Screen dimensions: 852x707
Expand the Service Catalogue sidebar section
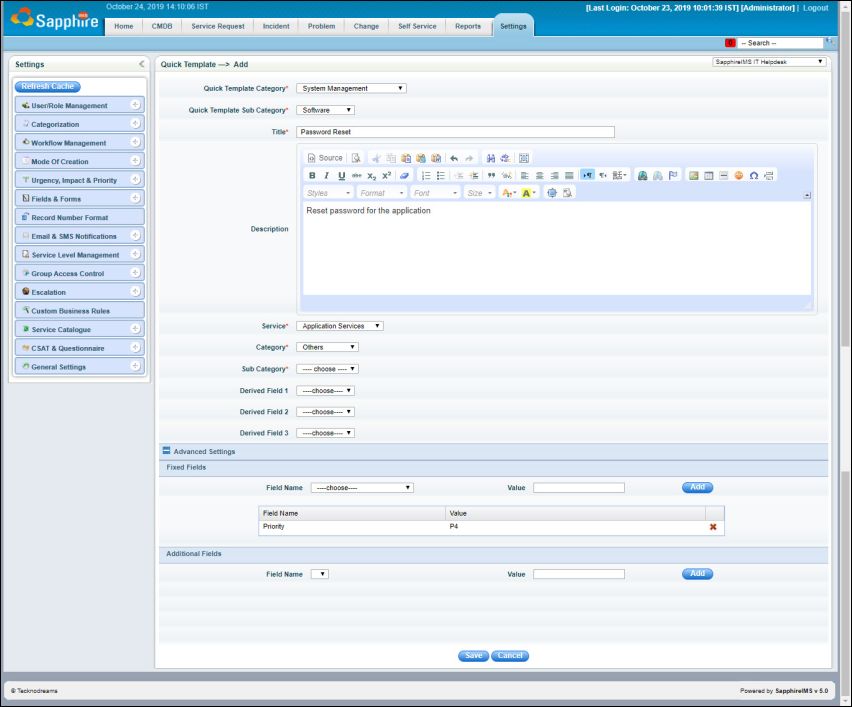click(135, 329)
